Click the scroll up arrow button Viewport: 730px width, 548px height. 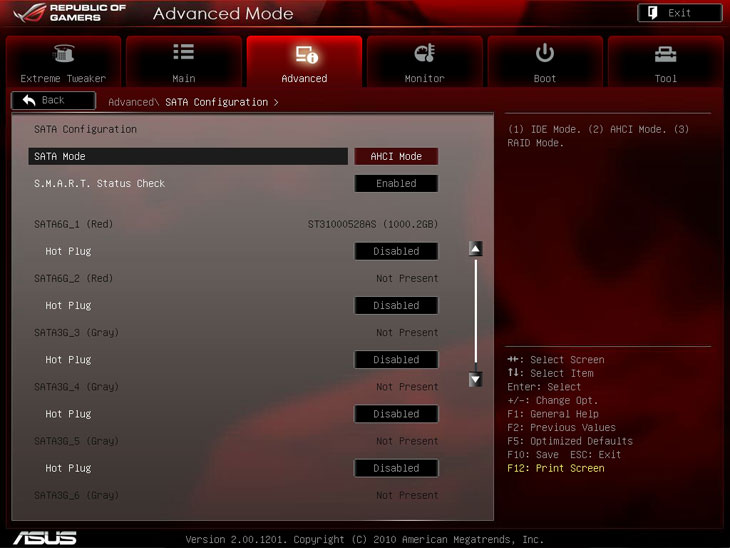pyautogui.click(x=476, y=249)
